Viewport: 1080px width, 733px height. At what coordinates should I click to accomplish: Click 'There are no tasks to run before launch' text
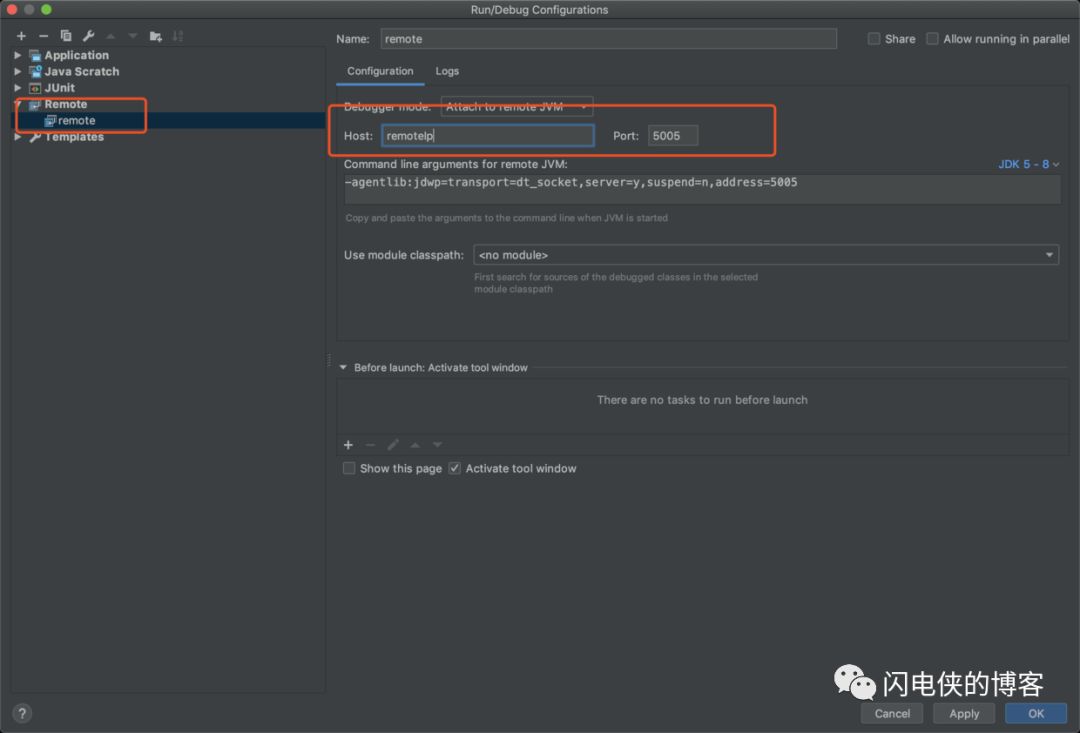702,400
